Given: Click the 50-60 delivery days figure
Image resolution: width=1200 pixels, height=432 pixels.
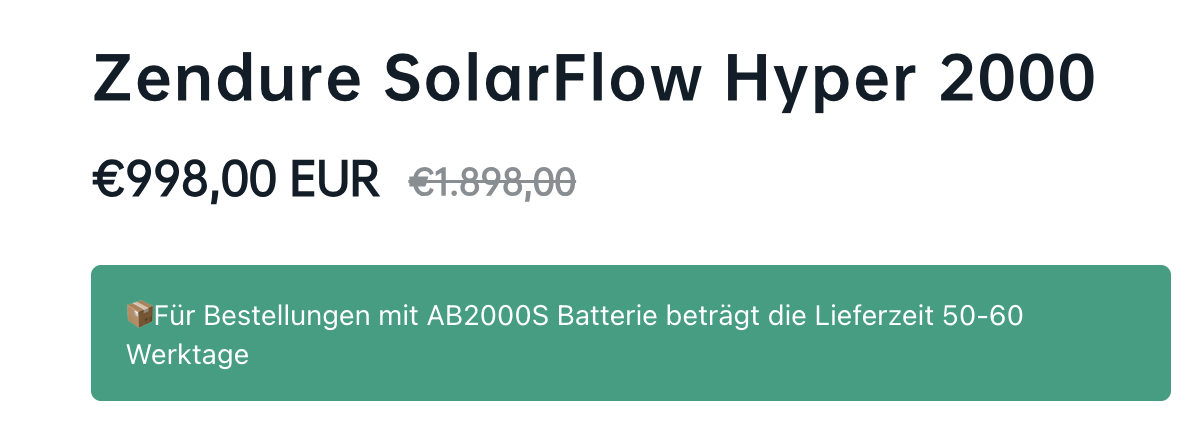Looking at the screenshot, I should click(x=984, y=316).
